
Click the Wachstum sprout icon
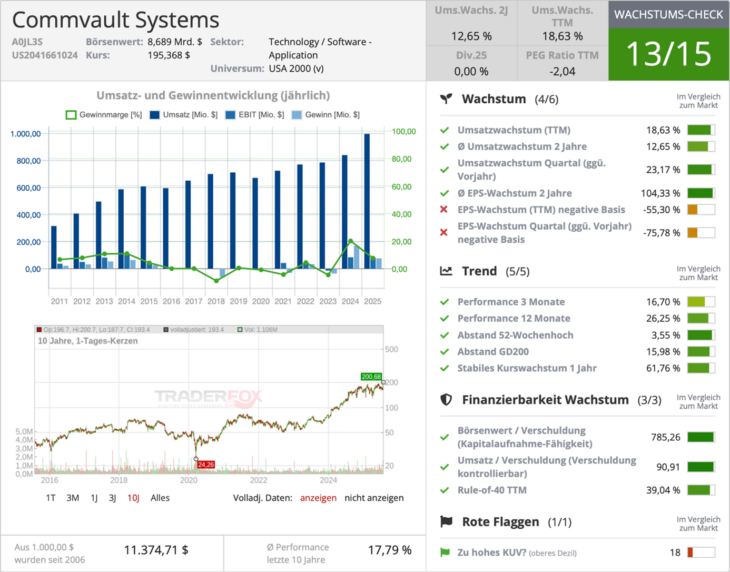point(446,99)
